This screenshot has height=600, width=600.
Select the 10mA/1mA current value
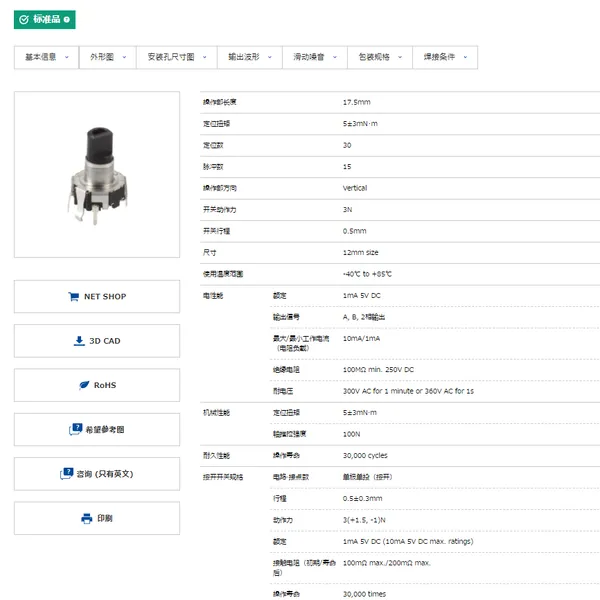click(x=362, y=339)
